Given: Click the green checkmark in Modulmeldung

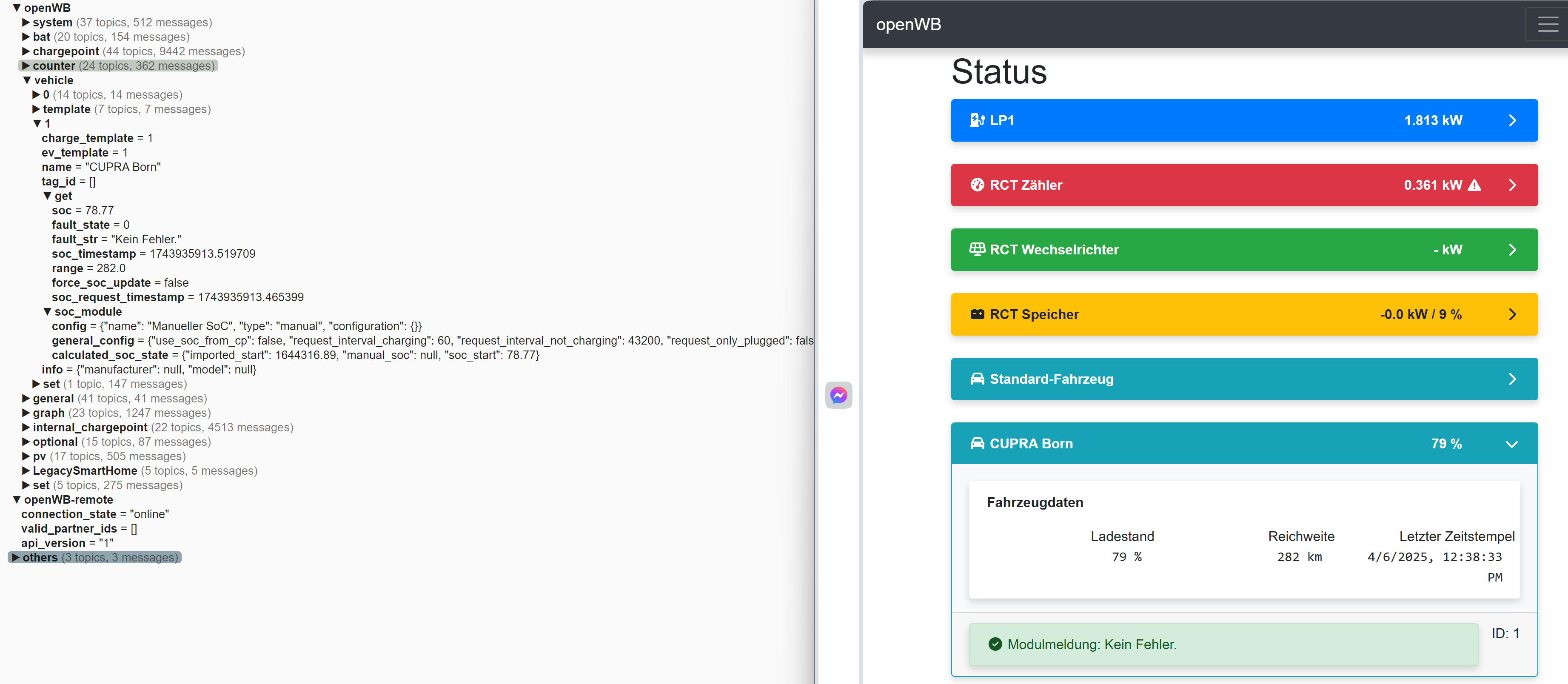Looking at the screenshot, I should click(995, 644).
